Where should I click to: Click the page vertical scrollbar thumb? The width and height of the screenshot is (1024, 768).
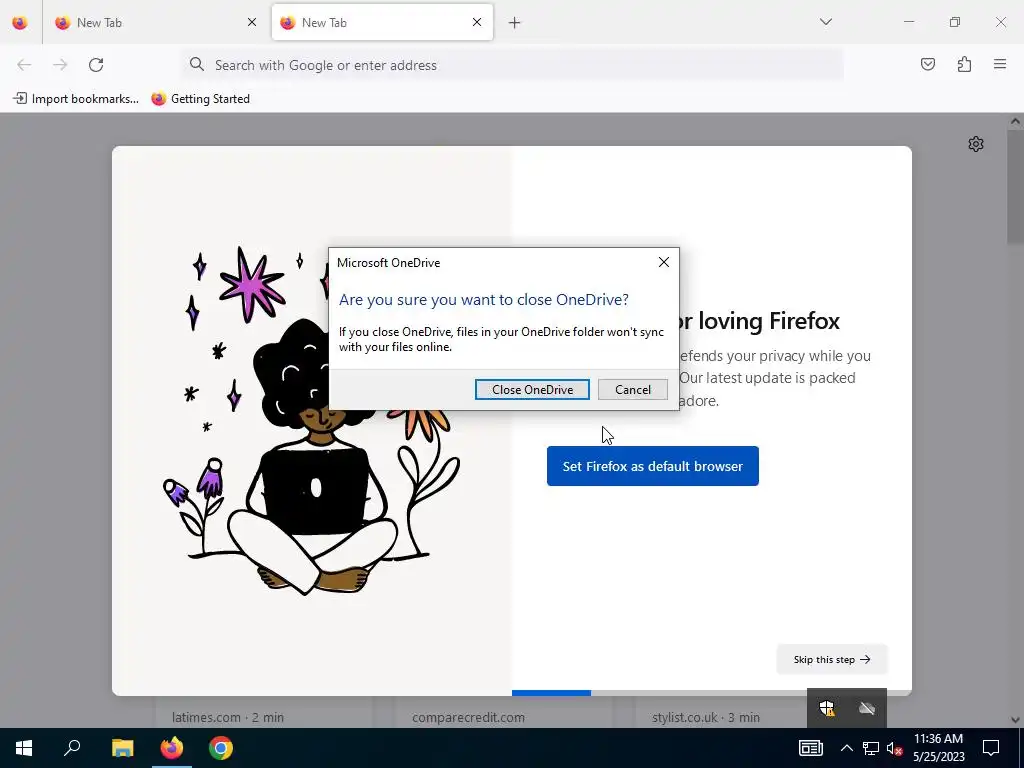coord(1015,186)
